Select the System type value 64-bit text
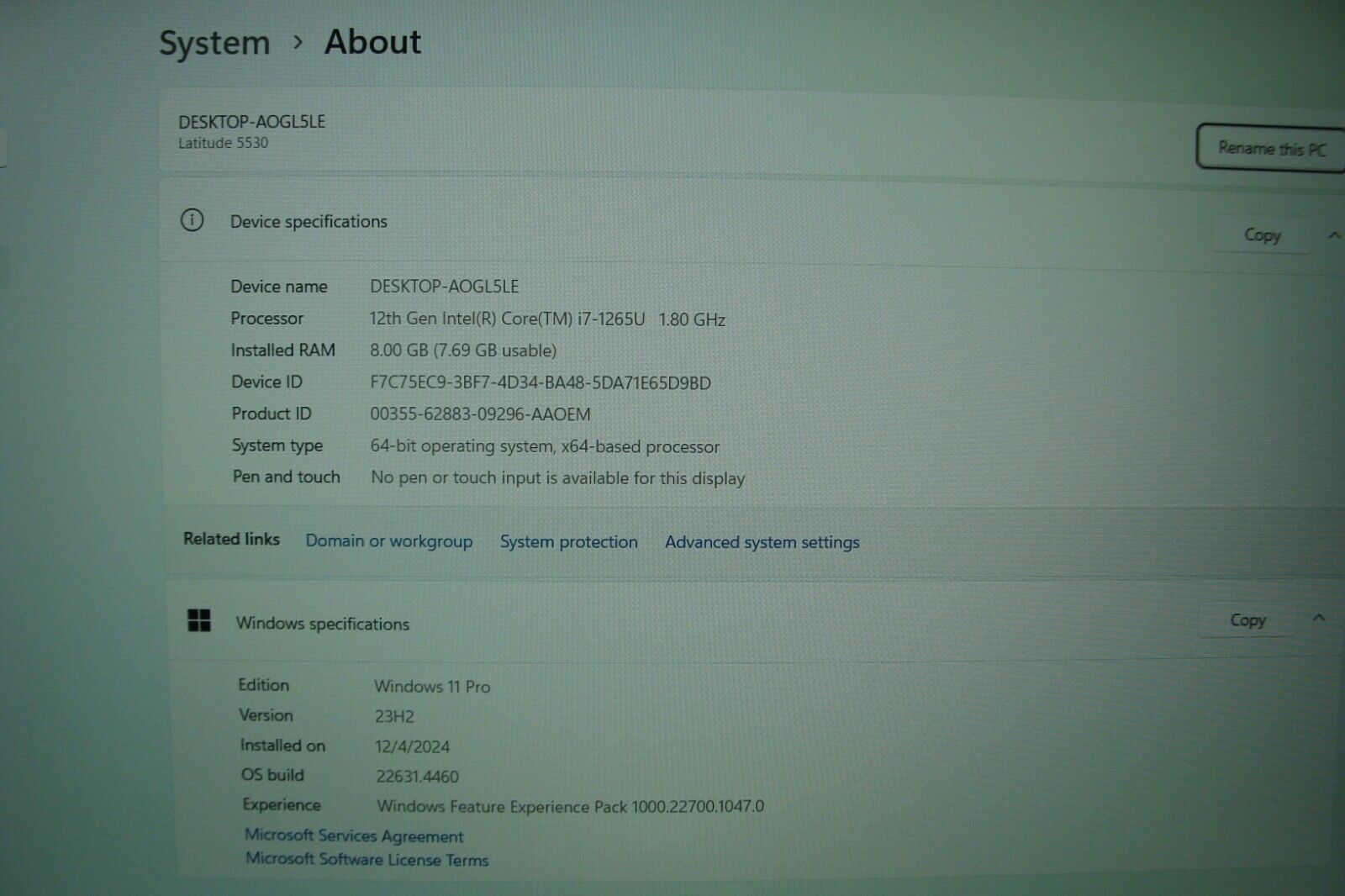The image size is (1345, 896). point(545,446)
